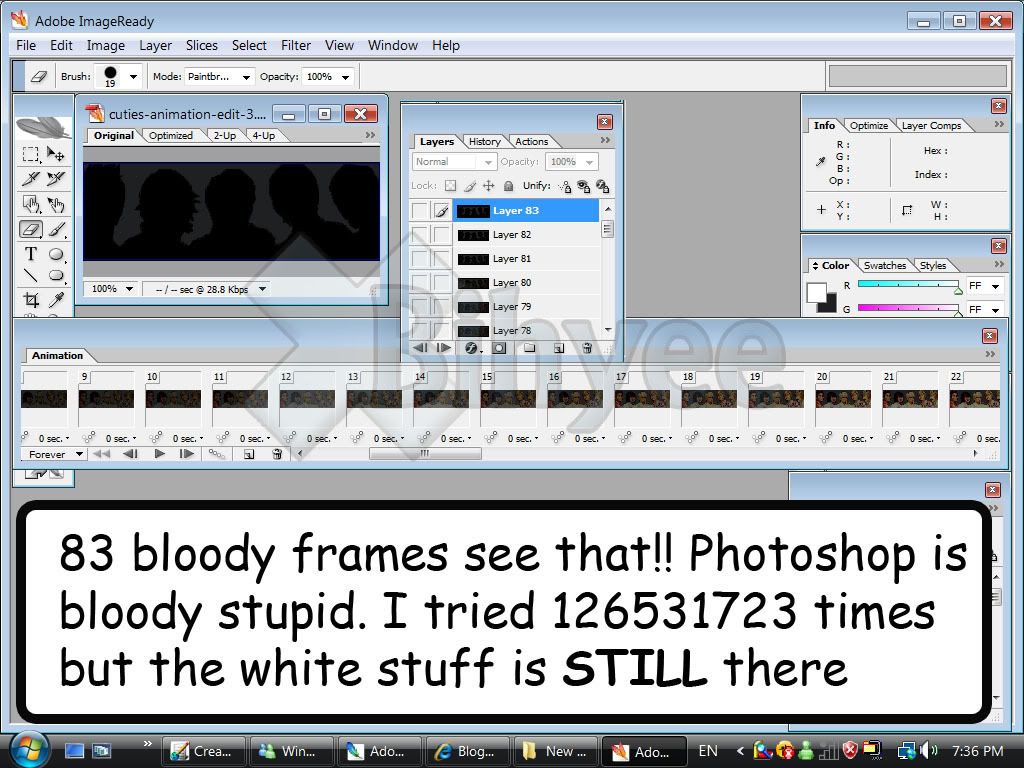Select the Eyedropper tool
The image size is (1024, 768).
coord(56,300)
